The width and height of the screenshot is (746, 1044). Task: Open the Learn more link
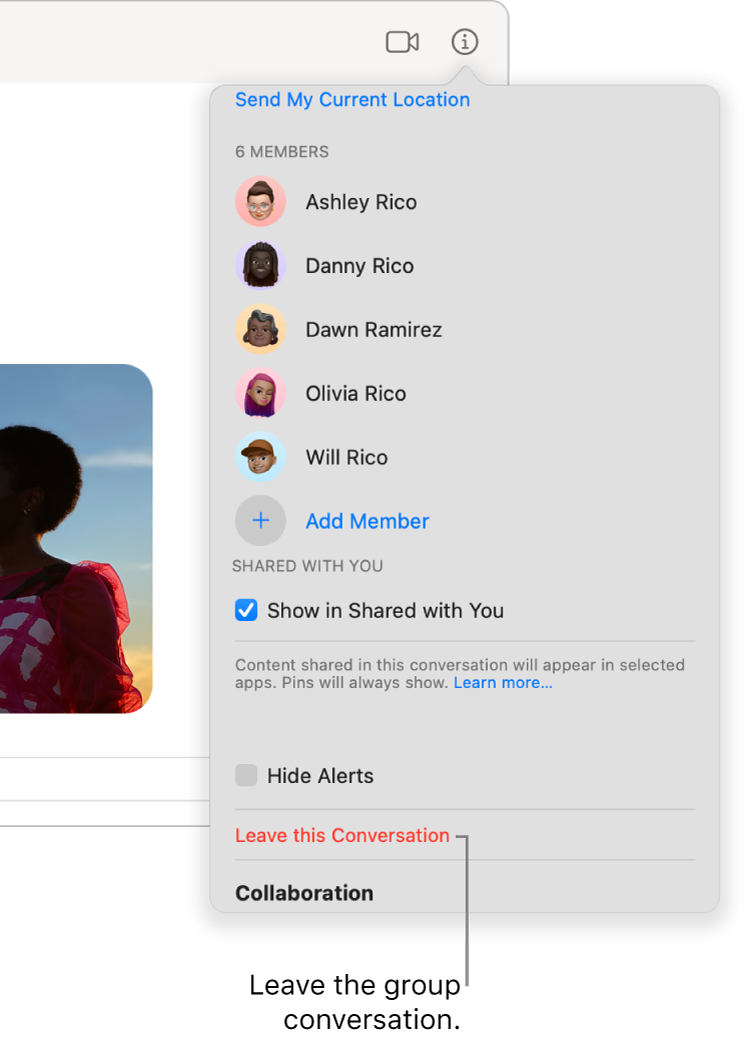coord(503,682)
